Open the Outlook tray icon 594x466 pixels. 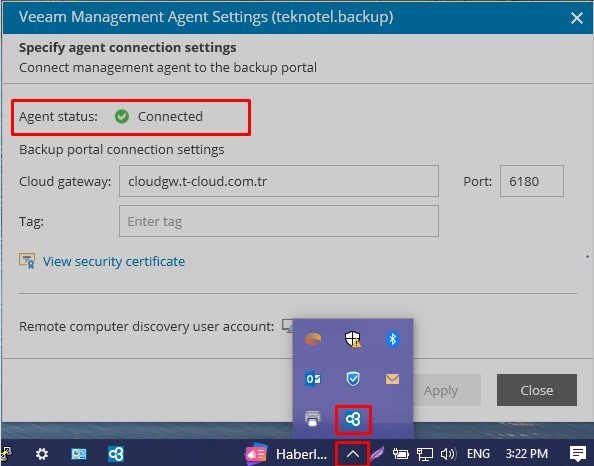pyautogui.click(x=313, y=378)
